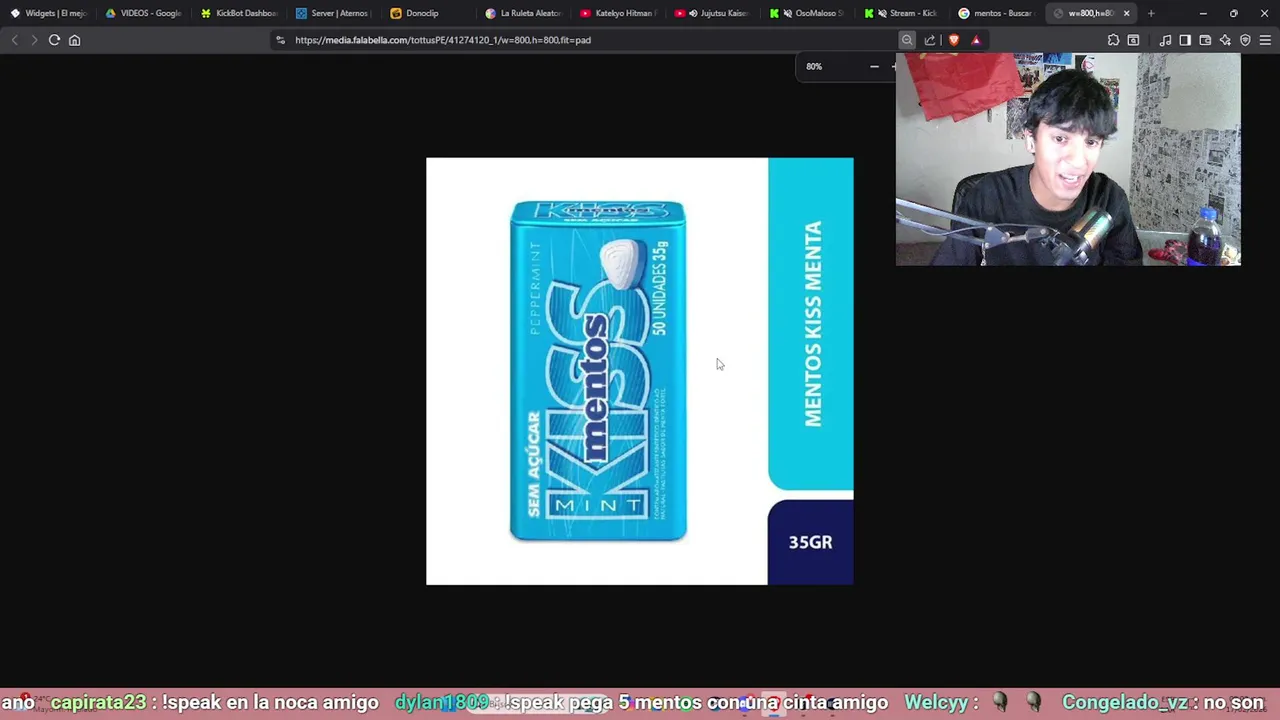The width and height of the screenshot is (1280, 720).
Task: Open the Brave Wallet icon
Action: (x=1205, y=40)
